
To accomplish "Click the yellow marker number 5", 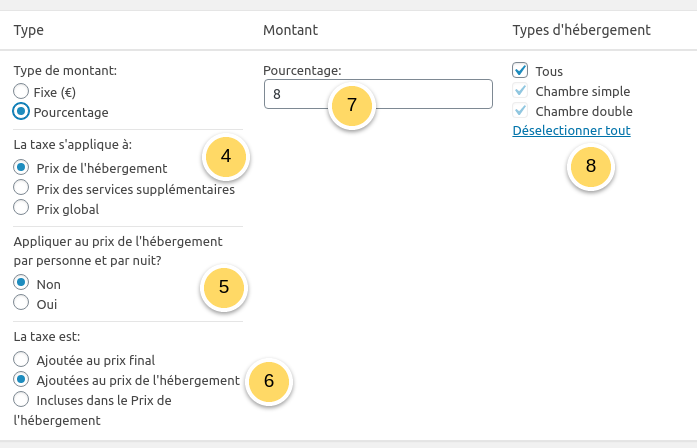I will 224,287.
